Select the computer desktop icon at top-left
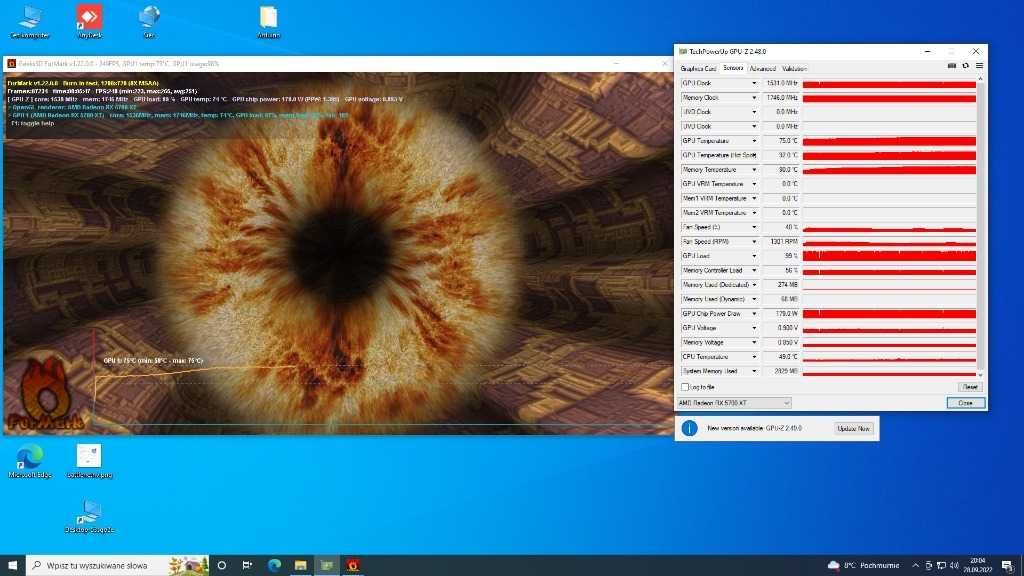The image size is (1024, 576). click(x=30, y=22)
